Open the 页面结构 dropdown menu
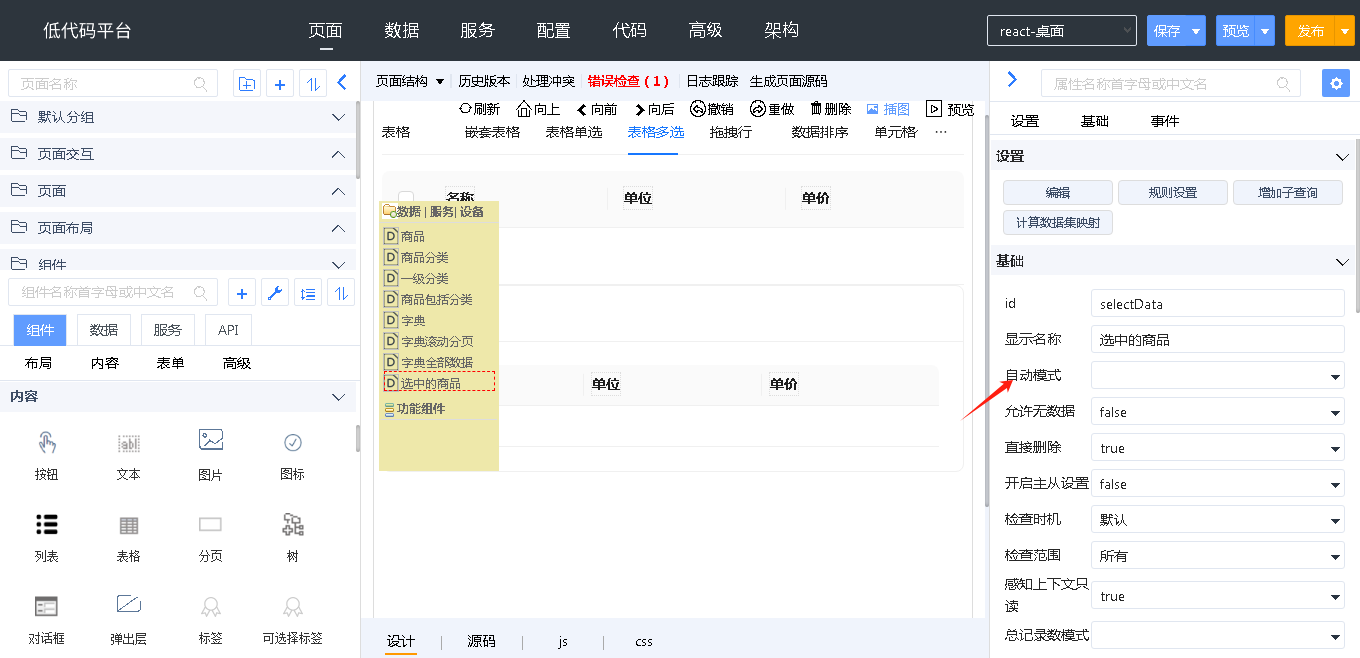This screenshot has width=1360, height=658. 410,81
